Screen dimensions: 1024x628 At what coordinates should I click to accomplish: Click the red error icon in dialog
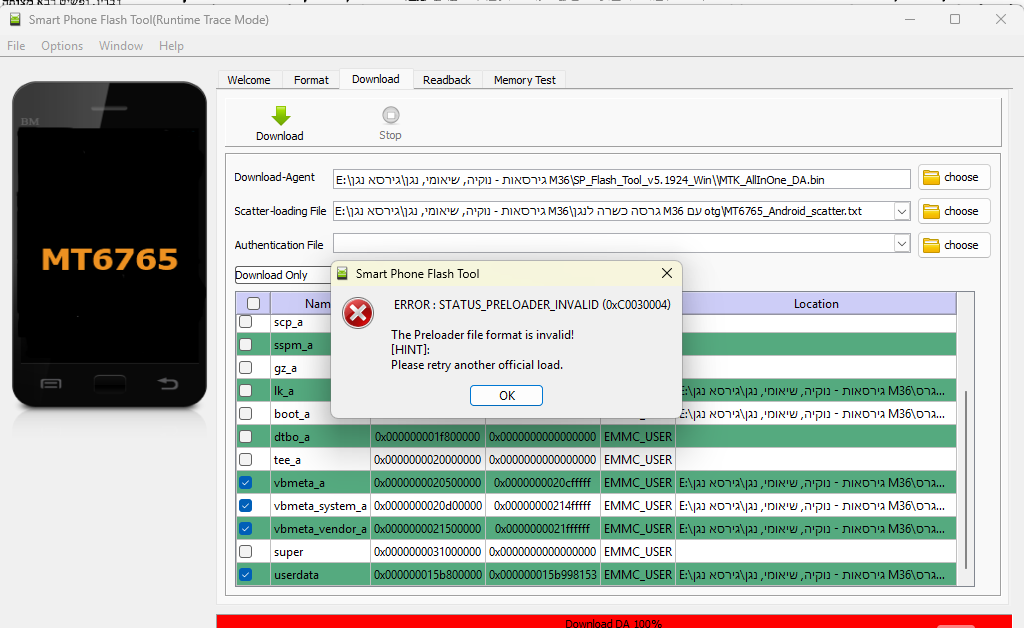click(x=358, y=313)
